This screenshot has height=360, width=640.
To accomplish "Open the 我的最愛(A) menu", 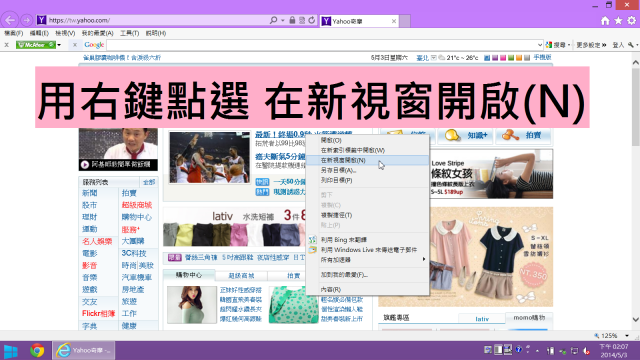I will 97,33.
